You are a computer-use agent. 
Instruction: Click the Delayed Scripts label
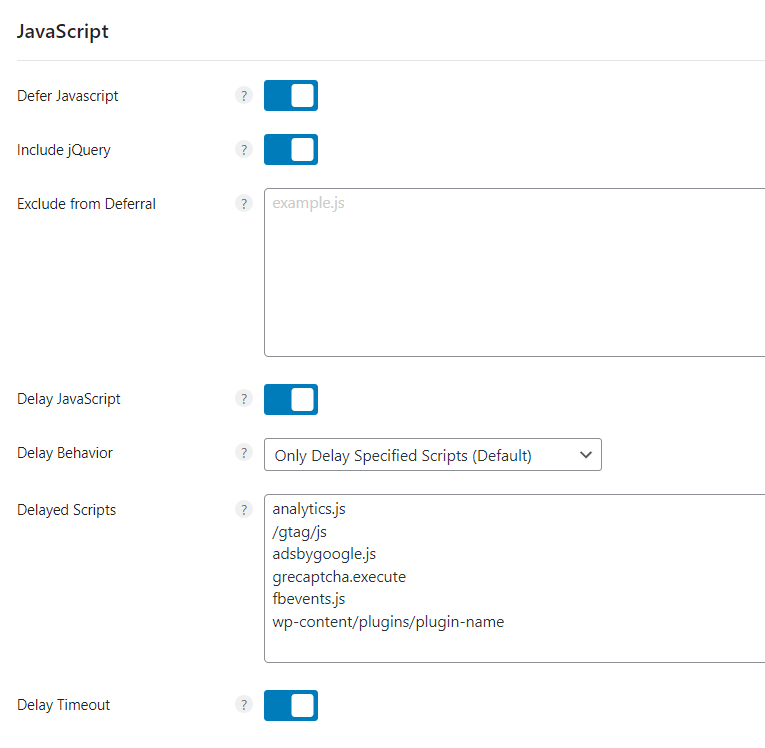coord(66,510)
